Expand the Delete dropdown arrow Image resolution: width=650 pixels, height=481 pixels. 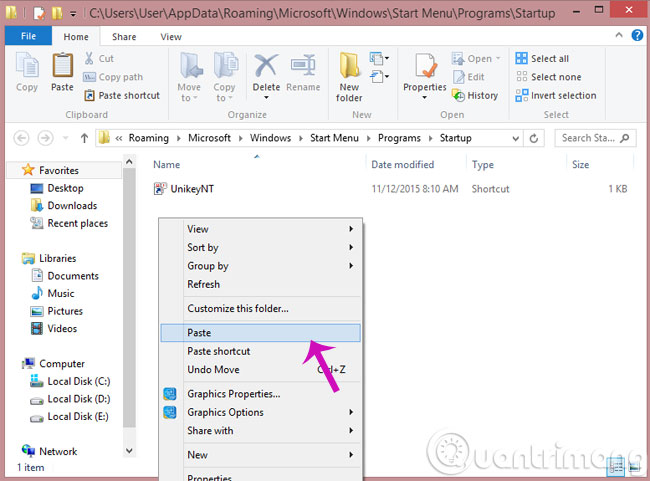point(266,98)
